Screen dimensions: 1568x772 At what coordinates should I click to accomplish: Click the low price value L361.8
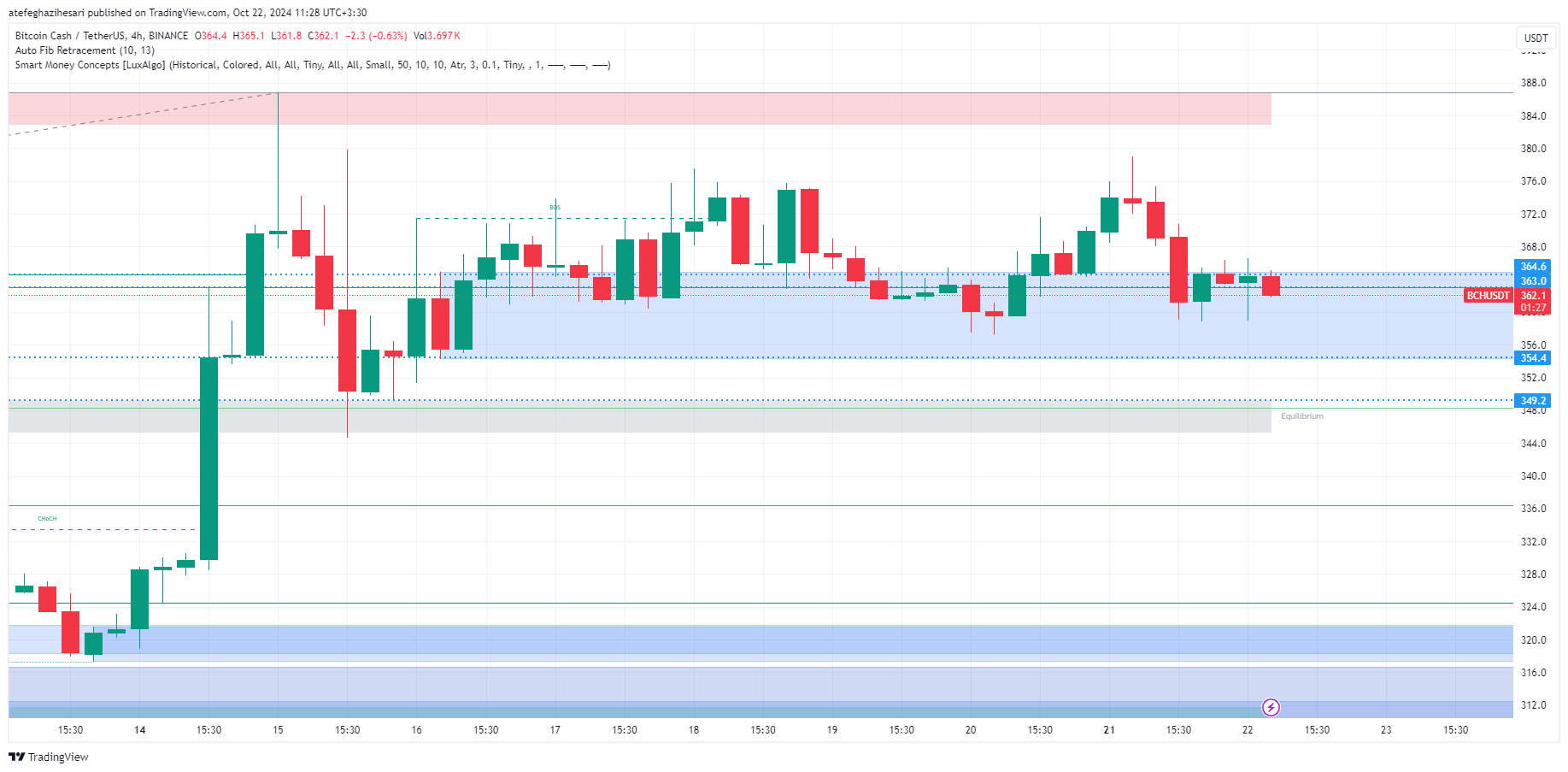pos(286,36)
